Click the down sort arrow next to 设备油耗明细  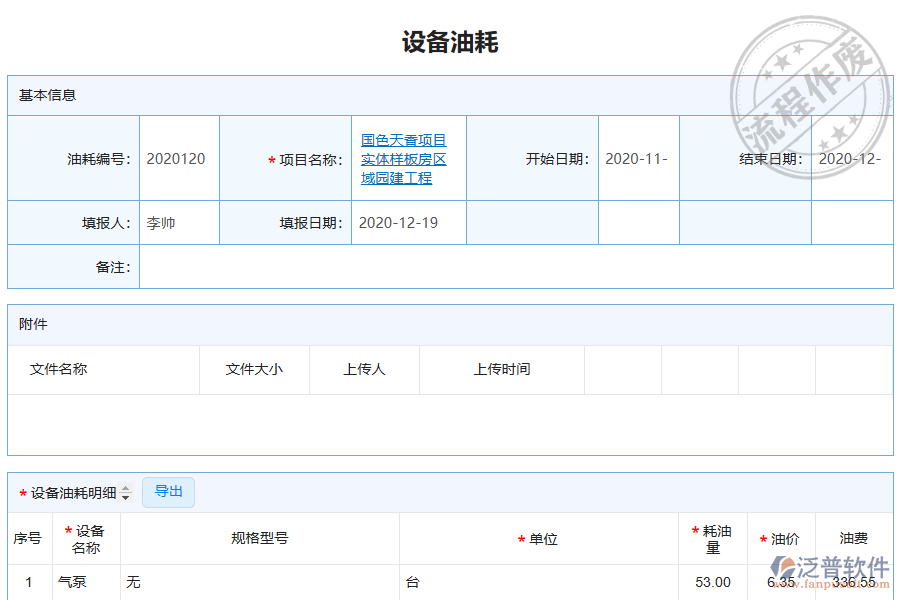pos(126,495)
